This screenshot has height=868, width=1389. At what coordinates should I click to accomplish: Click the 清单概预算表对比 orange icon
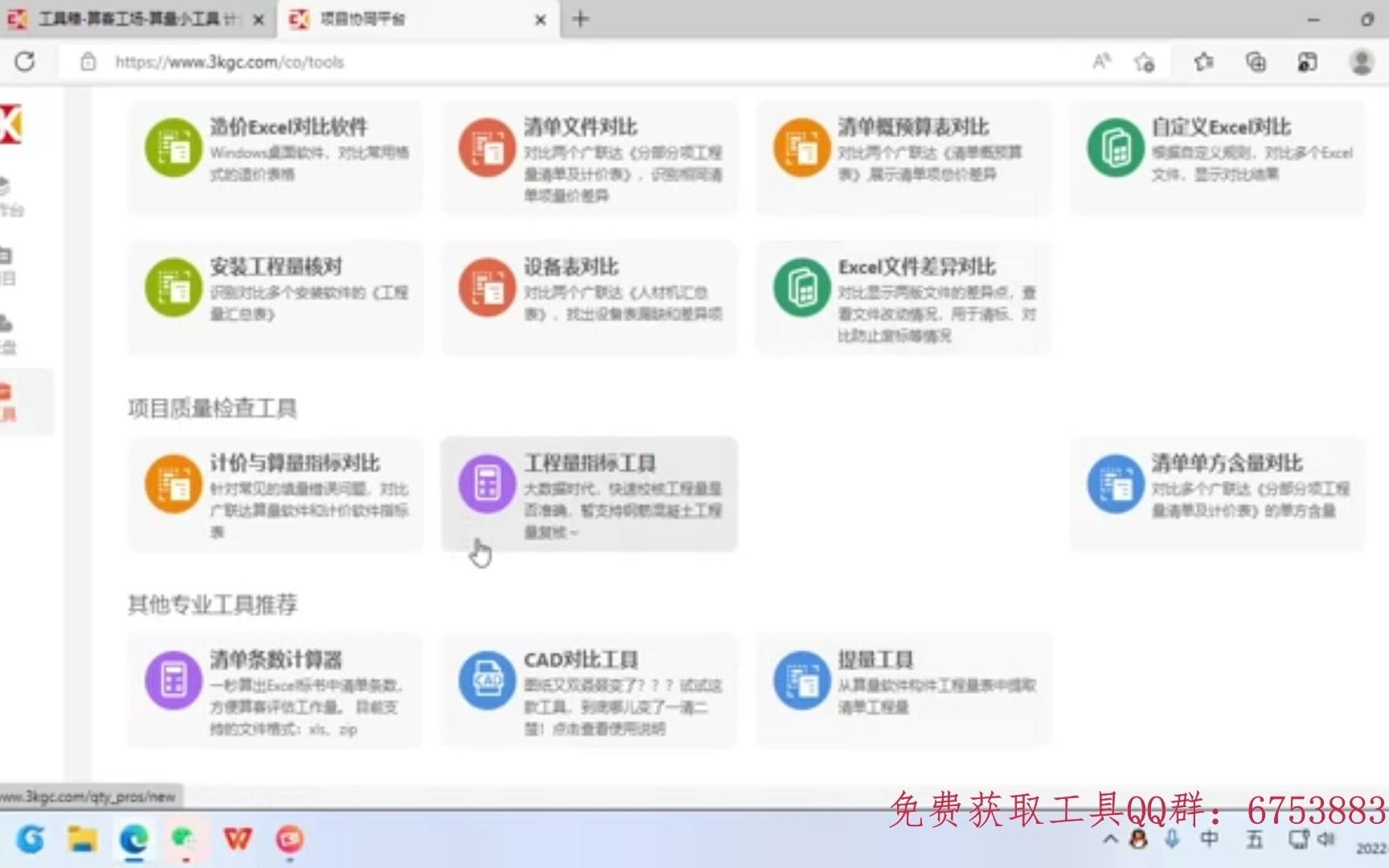click(x=801, y=147)
